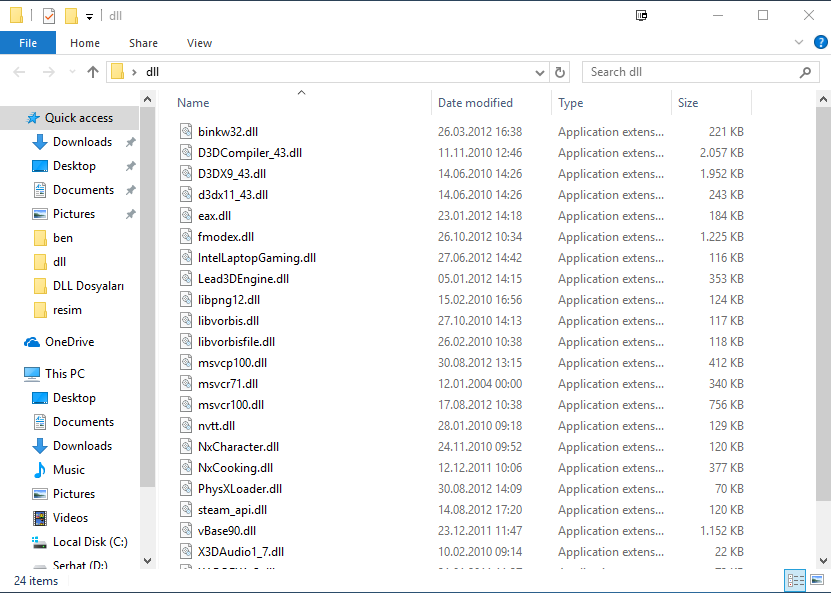Click the Up one level arrow
This screenshot has width=831, height=593.
click(x=93, y=72)
